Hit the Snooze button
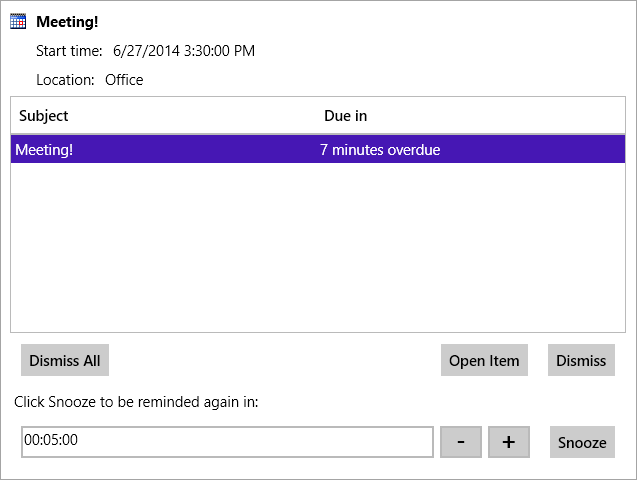 582,442
